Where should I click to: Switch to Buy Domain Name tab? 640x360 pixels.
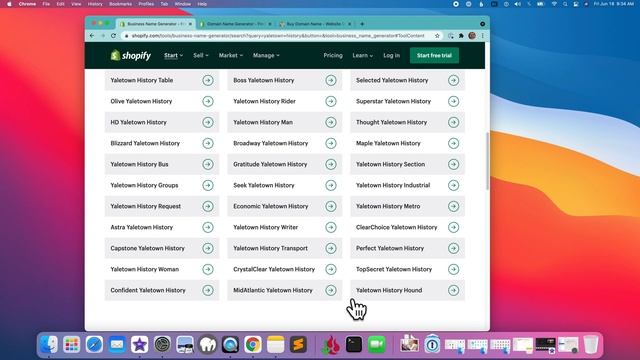(315, 24)
